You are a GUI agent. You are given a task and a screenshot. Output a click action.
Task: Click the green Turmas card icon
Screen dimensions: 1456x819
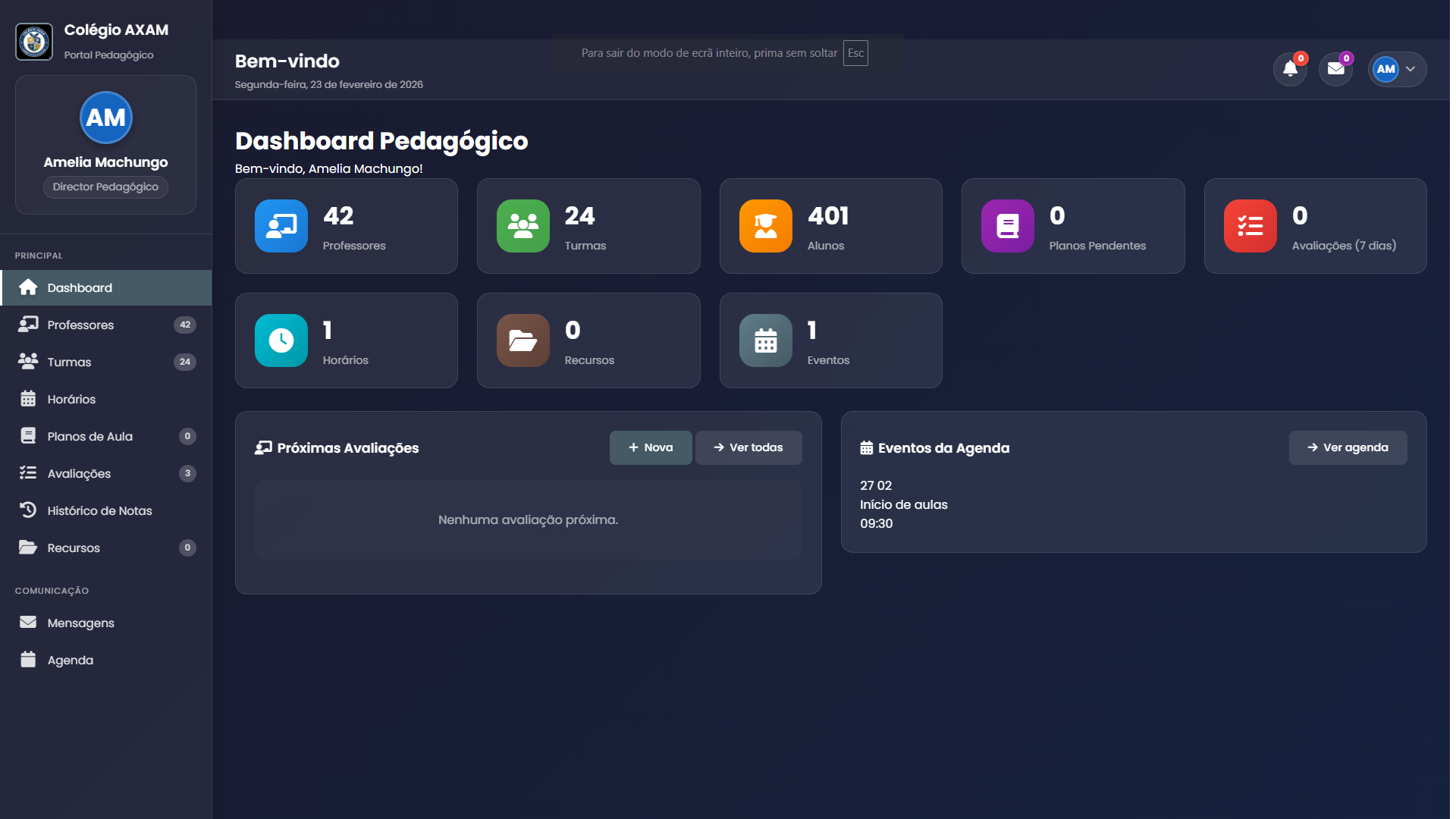[523, 226]
